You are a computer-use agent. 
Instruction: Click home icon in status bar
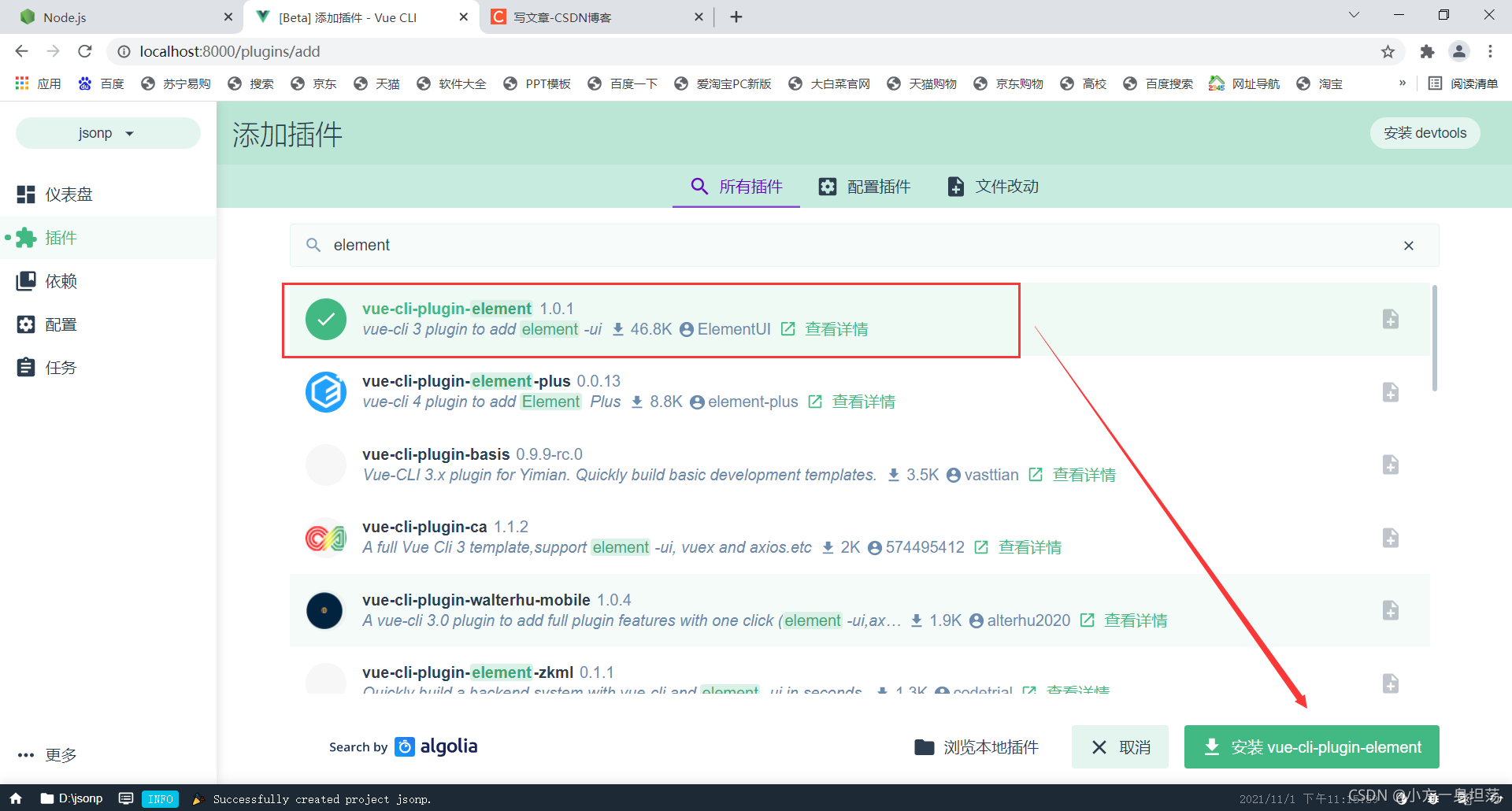click(16, 798)
